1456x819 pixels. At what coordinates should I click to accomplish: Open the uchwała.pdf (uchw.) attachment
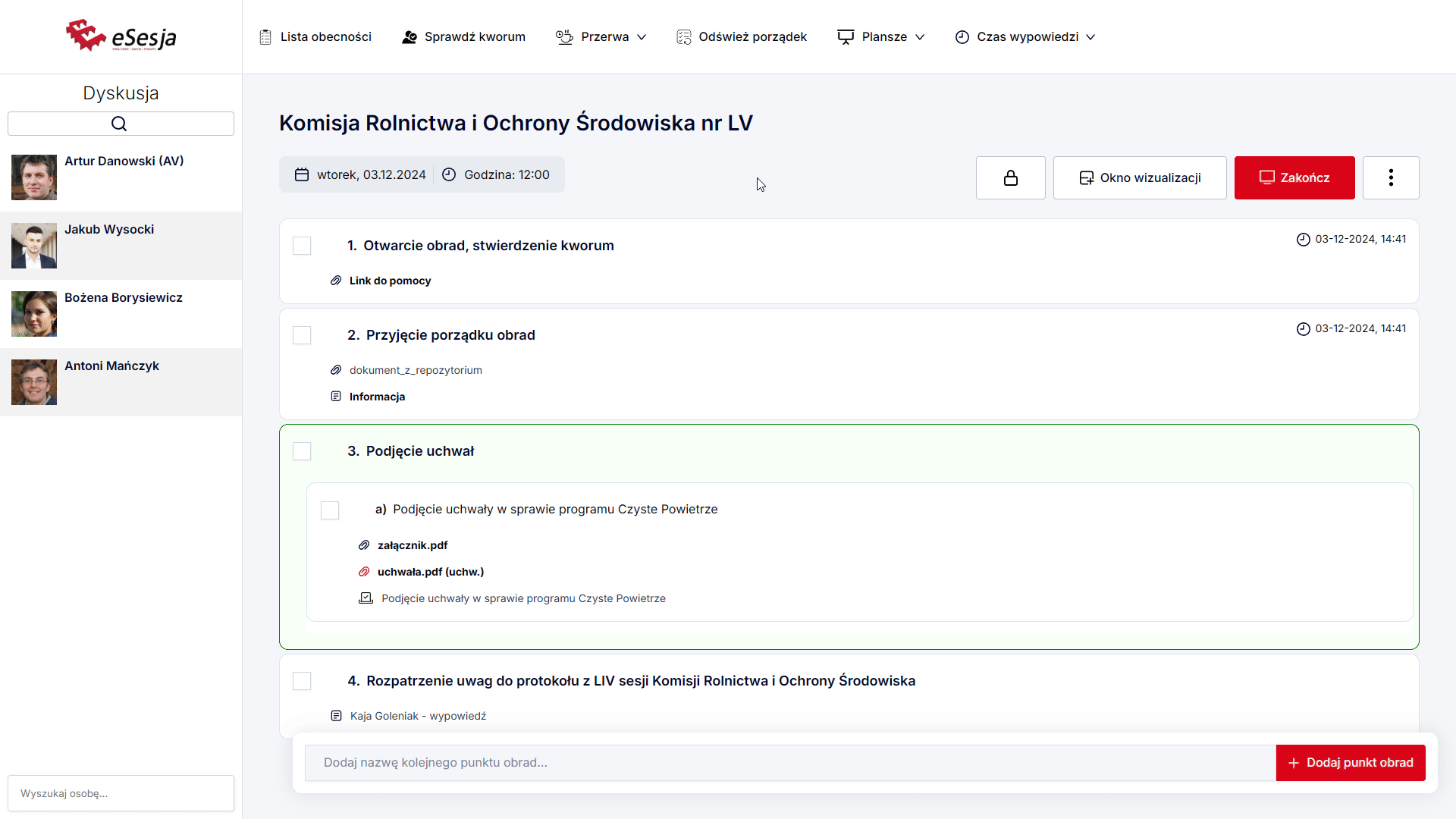(x=431, y=572)
